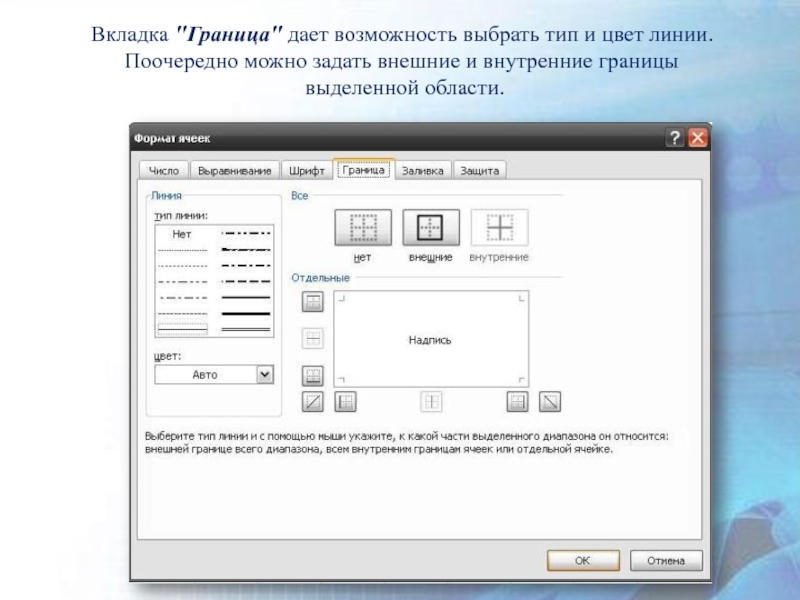Toggle the diagonal up border button
The image size is (800, 600).
coord(313,402)
